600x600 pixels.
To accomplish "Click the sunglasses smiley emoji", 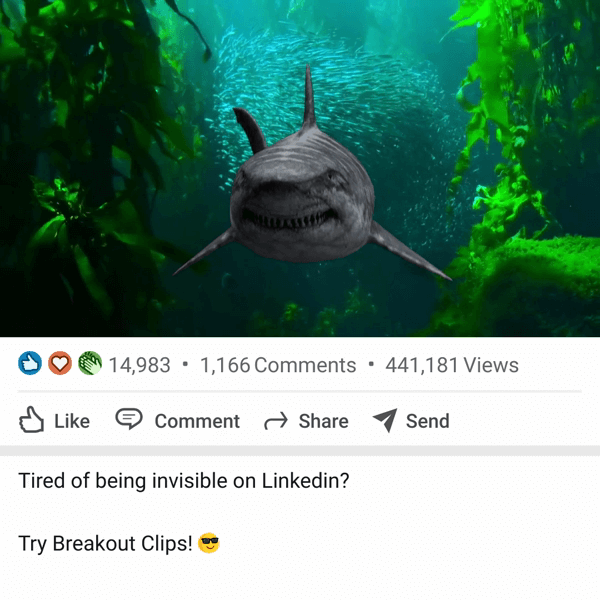I will coord(209,543).
